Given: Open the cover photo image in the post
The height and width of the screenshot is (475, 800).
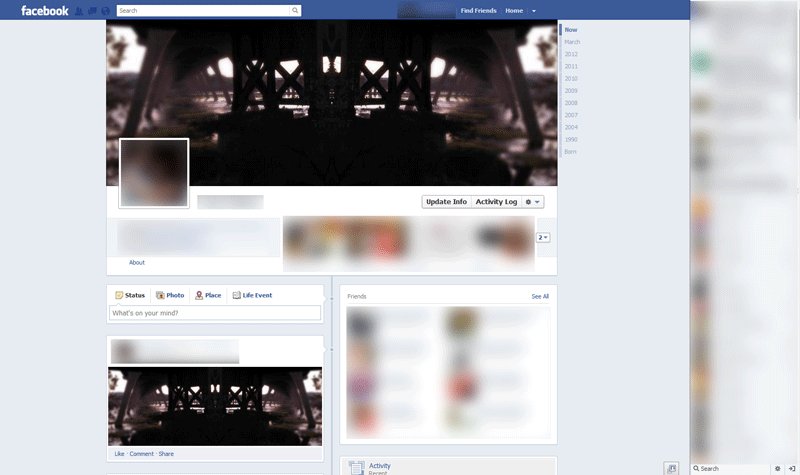Looking at the screenshot, I should point(215,407).
